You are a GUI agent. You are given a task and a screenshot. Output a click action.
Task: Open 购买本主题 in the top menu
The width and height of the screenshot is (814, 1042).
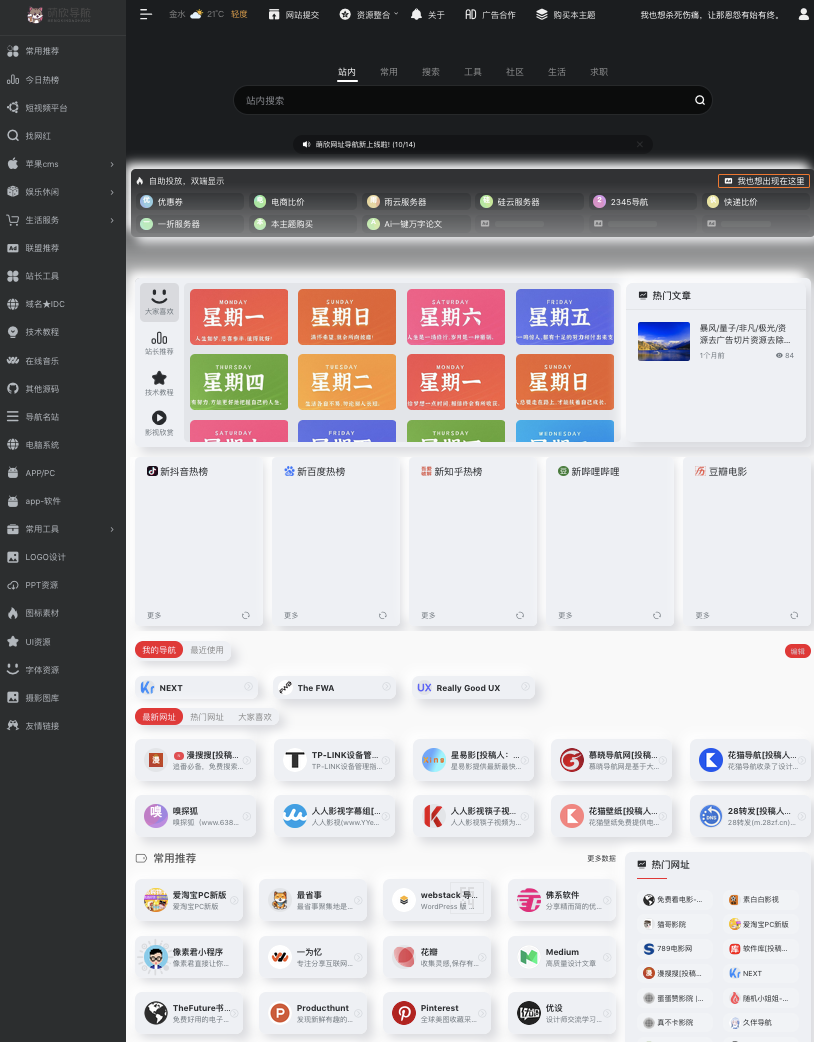565,14
